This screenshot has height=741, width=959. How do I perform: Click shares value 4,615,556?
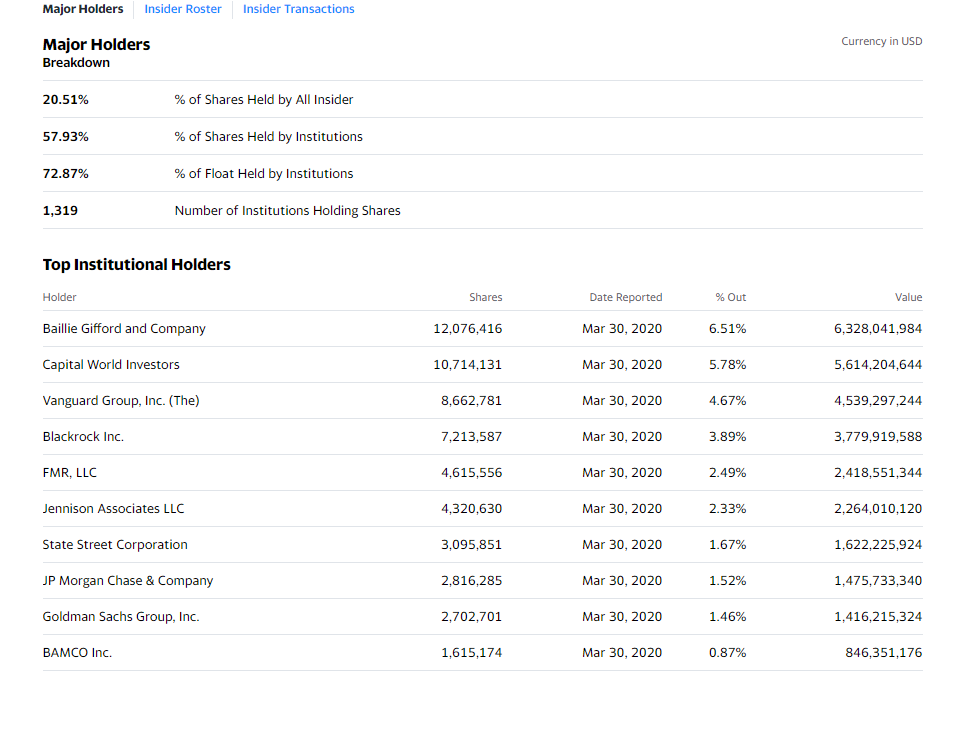[472, 473]
